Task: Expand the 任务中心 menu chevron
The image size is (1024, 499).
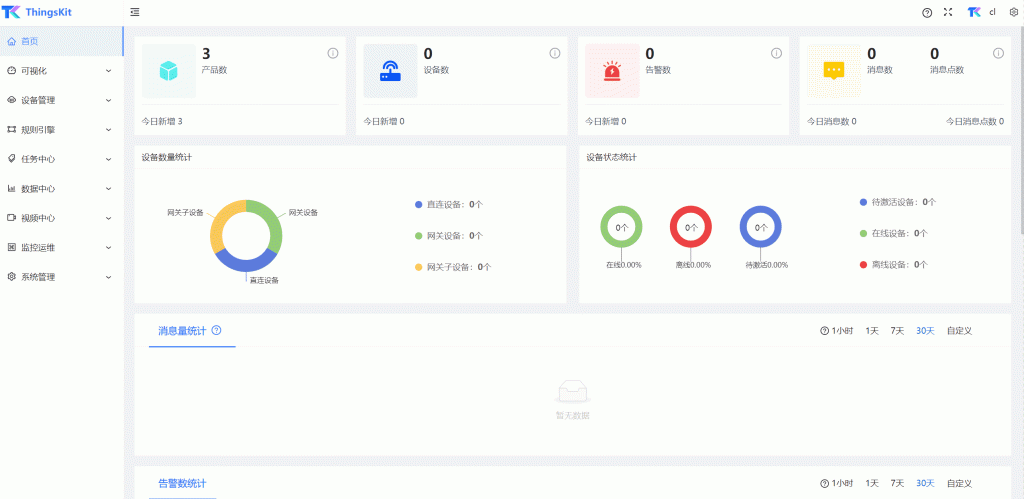Action: (x=109, y=159)
